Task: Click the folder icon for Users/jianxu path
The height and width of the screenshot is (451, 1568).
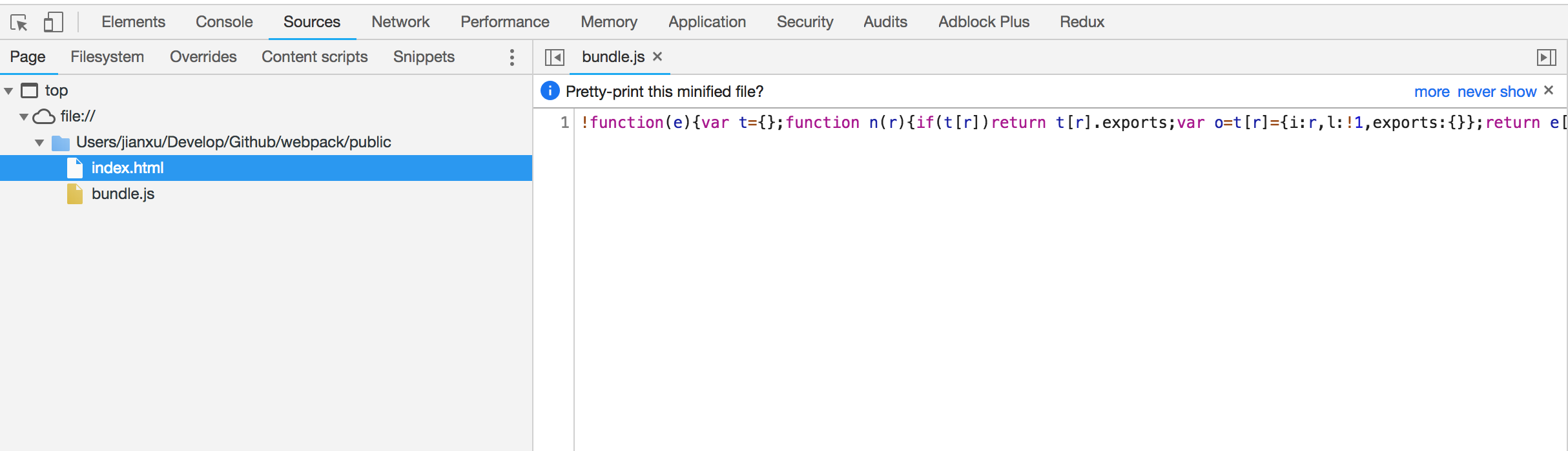Action: [61, 142]
